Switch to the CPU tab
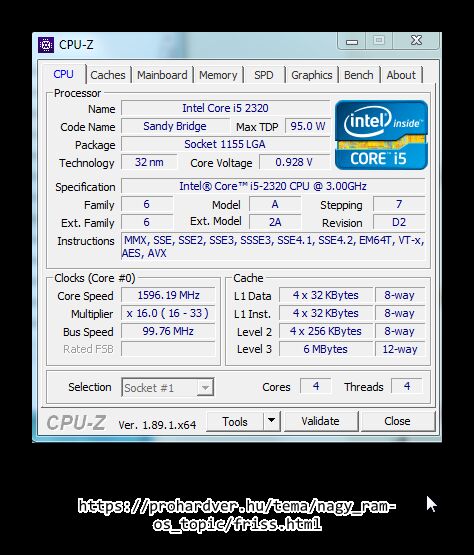This screenshot has width=474, height=555. pos(64,74)
